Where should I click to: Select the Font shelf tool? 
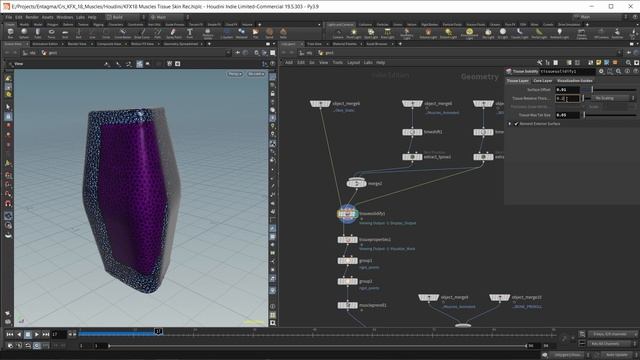190,33
